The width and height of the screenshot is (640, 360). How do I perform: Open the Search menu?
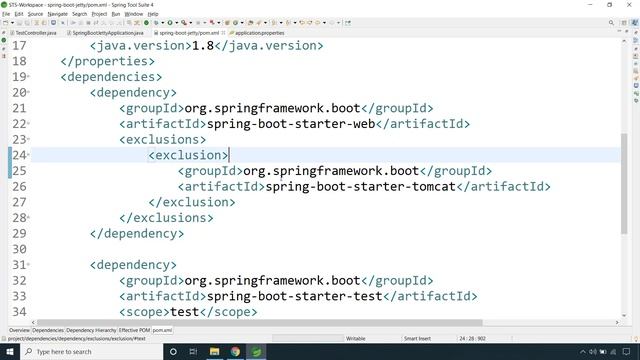click(x=80, y=14)
